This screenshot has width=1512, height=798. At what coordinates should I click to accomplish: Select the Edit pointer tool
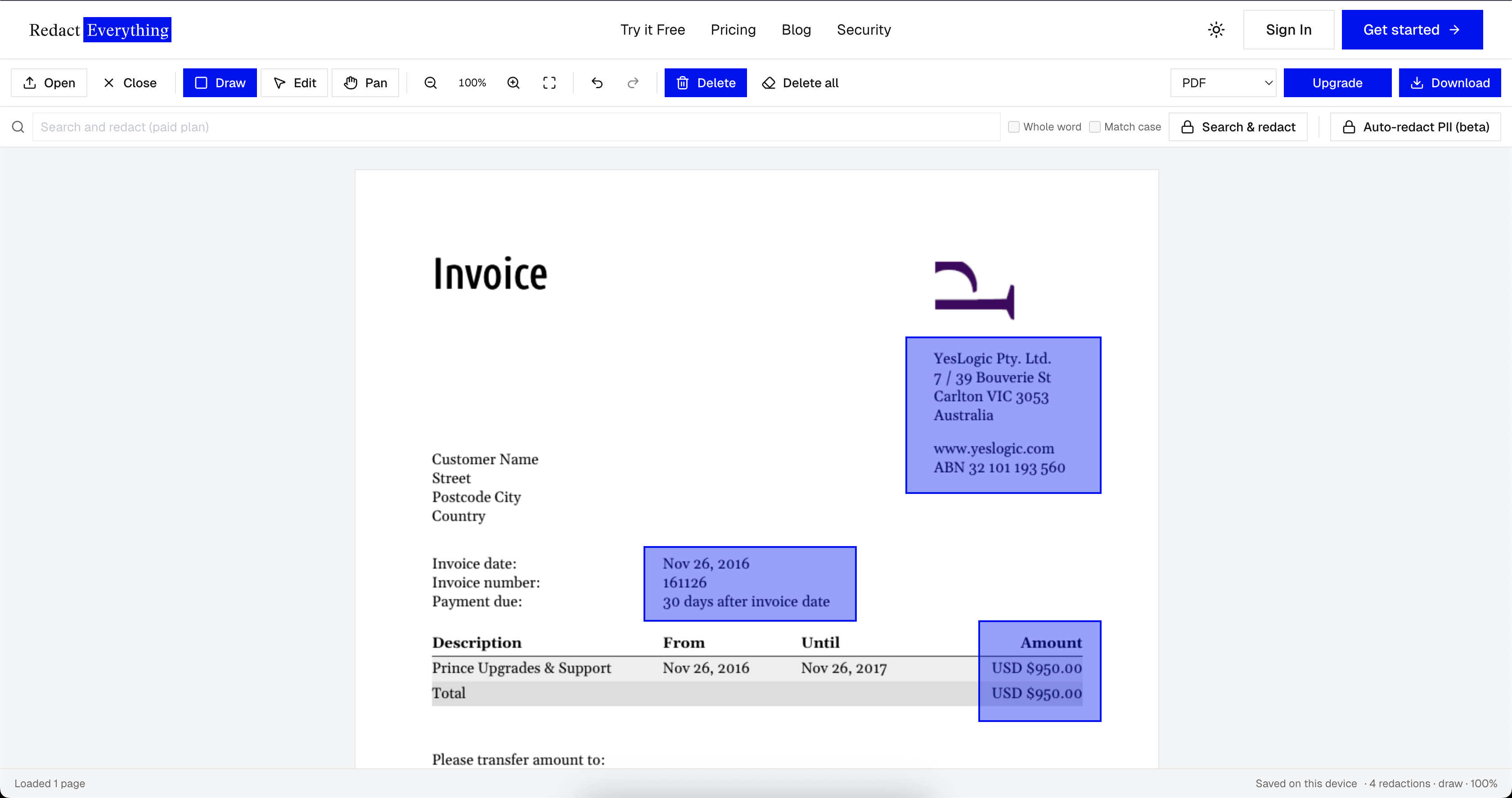pyautogui.click(x=295, y=83)
